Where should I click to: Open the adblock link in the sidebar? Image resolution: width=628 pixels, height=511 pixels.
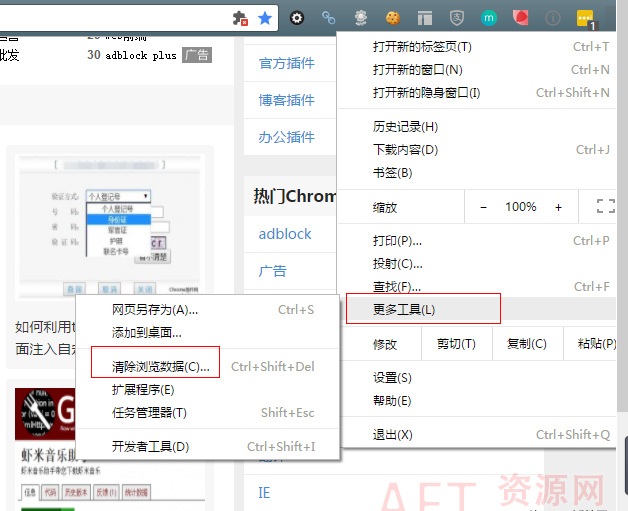coord(285,234)
